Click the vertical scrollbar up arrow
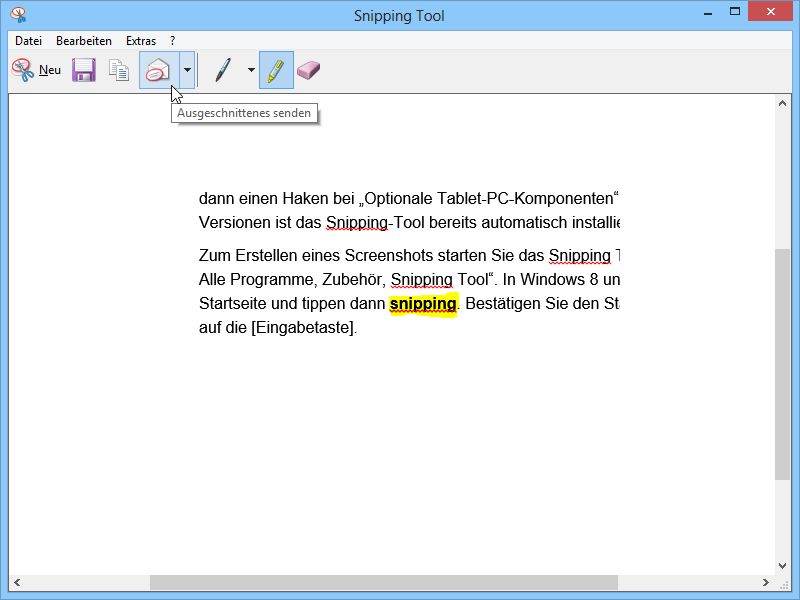 [x=782, y=104]
